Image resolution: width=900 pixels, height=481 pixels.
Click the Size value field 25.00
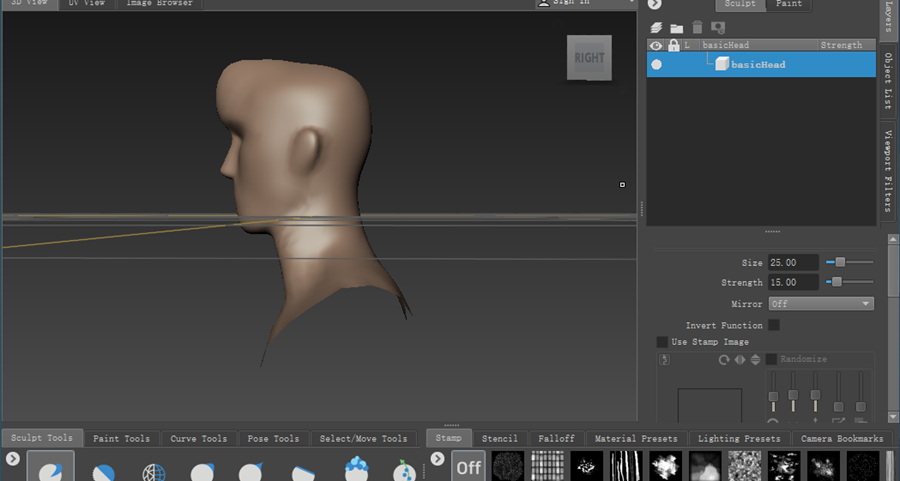793,262
